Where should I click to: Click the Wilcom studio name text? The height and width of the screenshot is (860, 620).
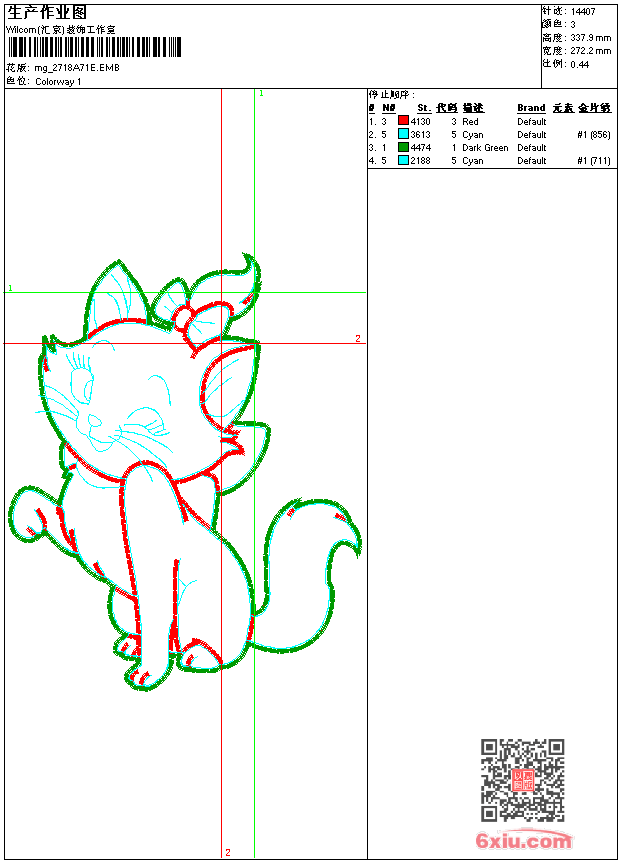[61, 30]
